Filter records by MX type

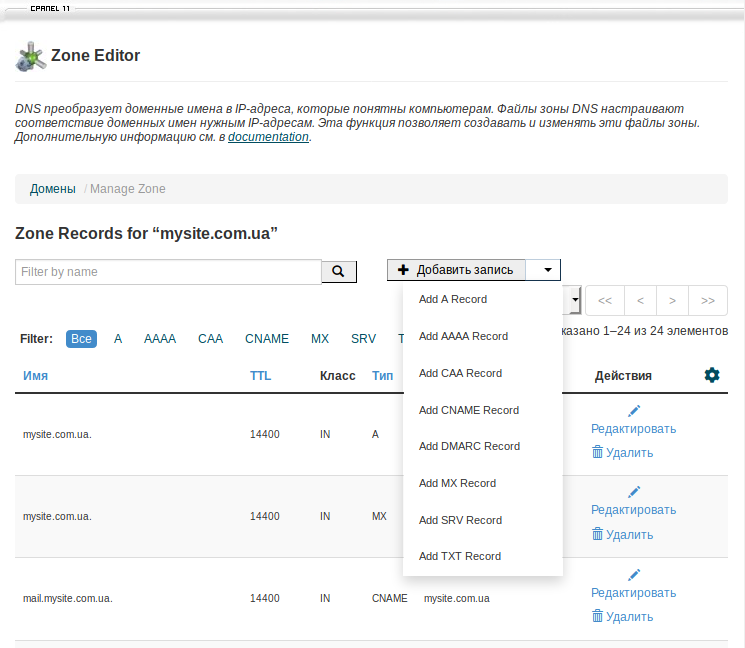[320, 339]
